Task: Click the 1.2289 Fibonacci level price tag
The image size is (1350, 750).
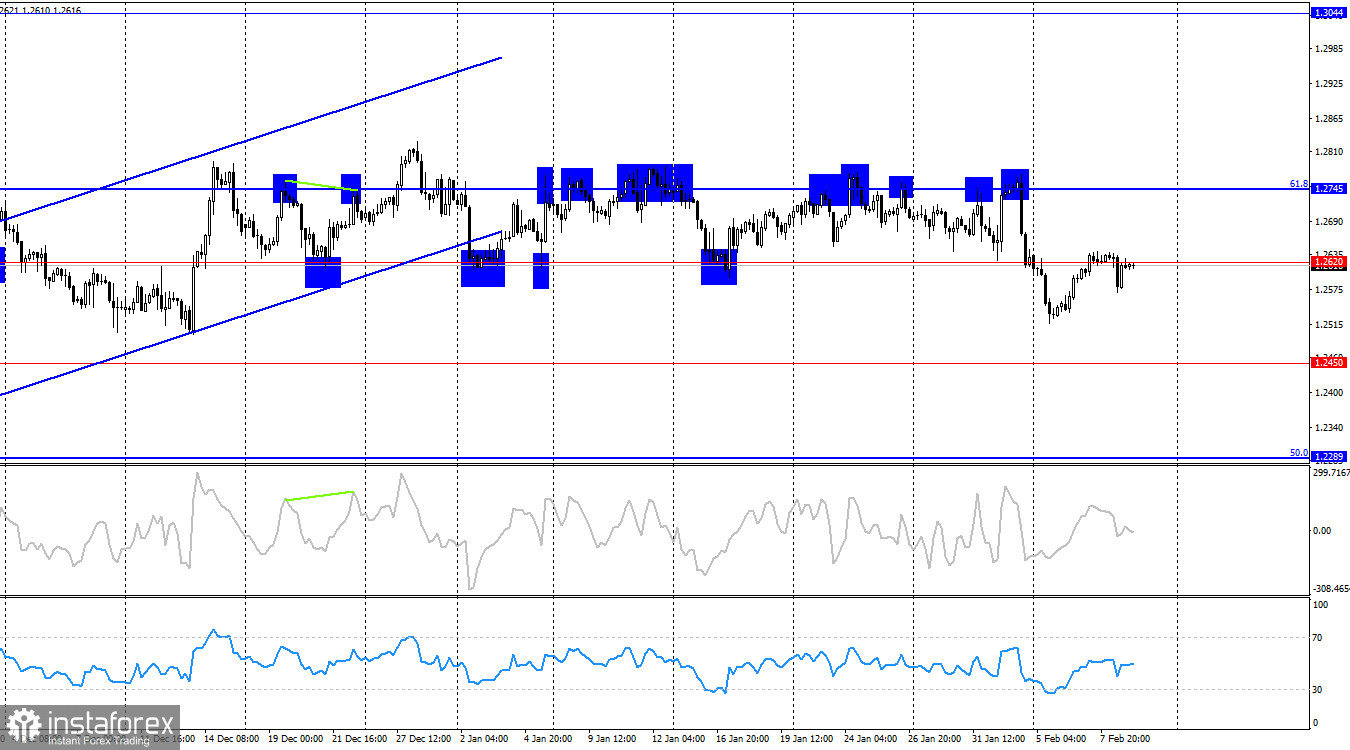Action: click(x=1329, y=457)
